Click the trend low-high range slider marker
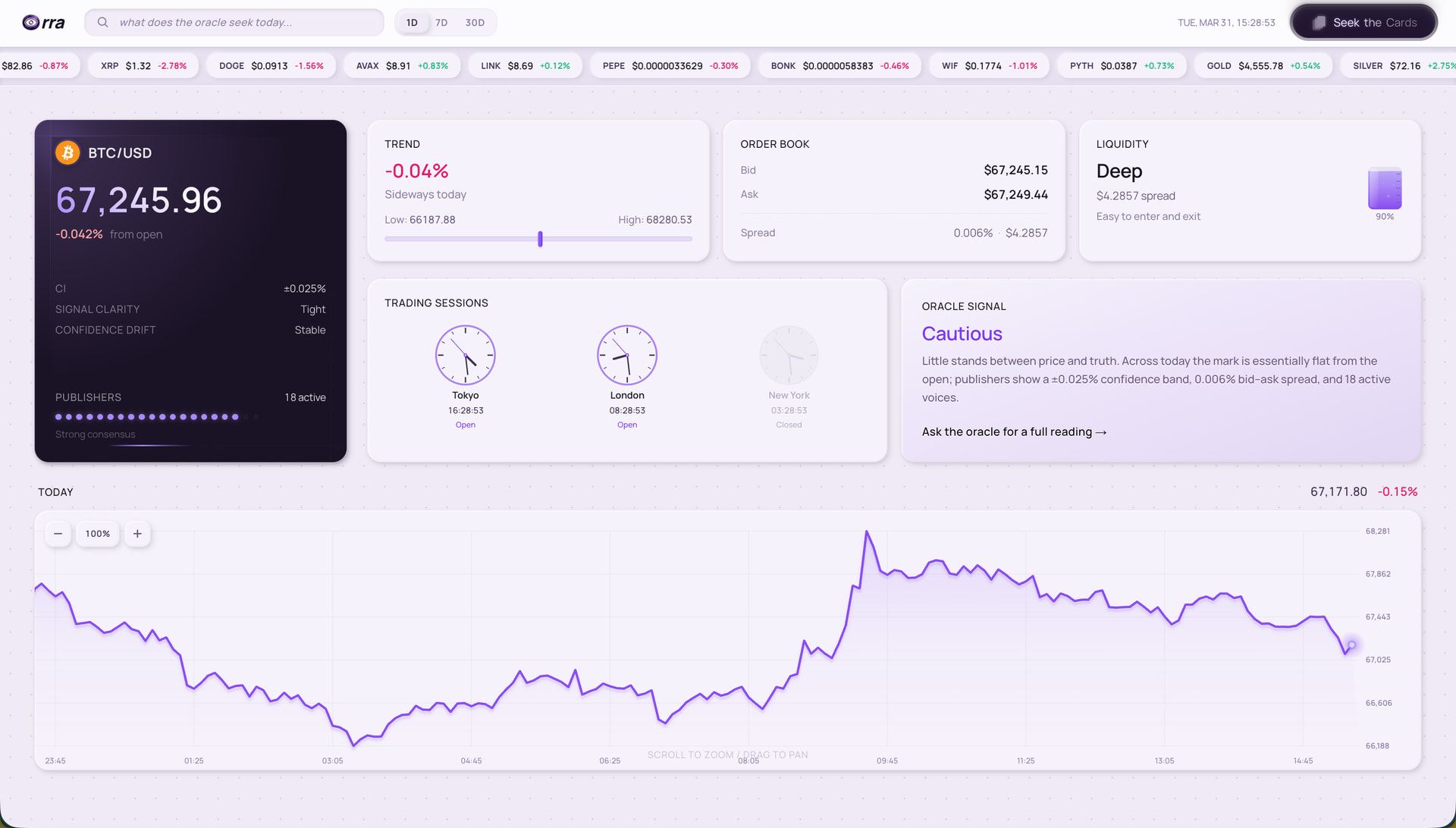The height and width of the screenshot is (828, 1456). 540,239
